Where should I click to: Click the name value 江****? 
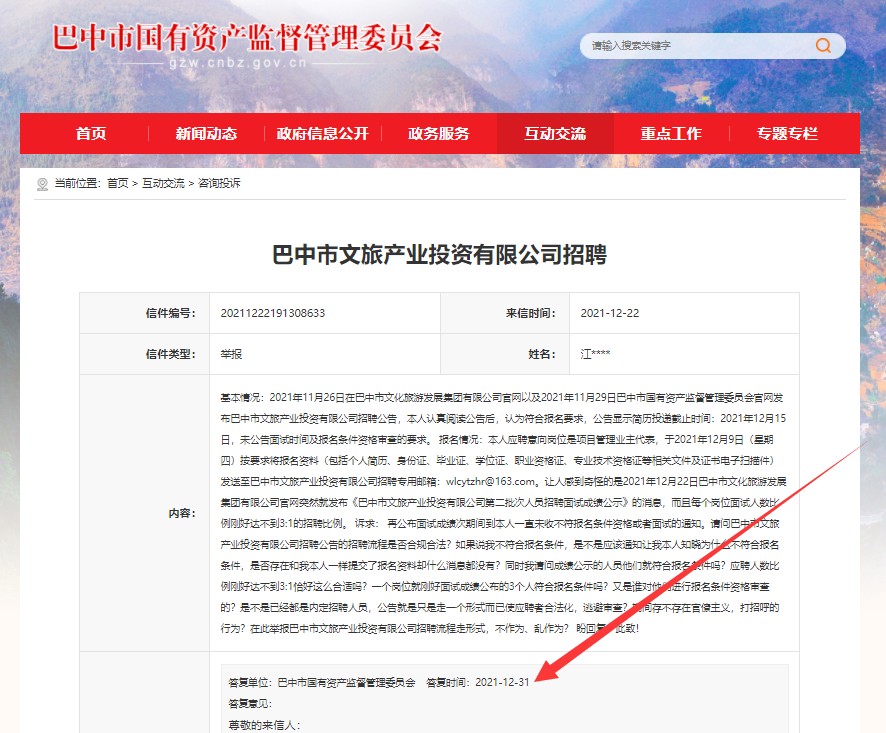[595, 354]
